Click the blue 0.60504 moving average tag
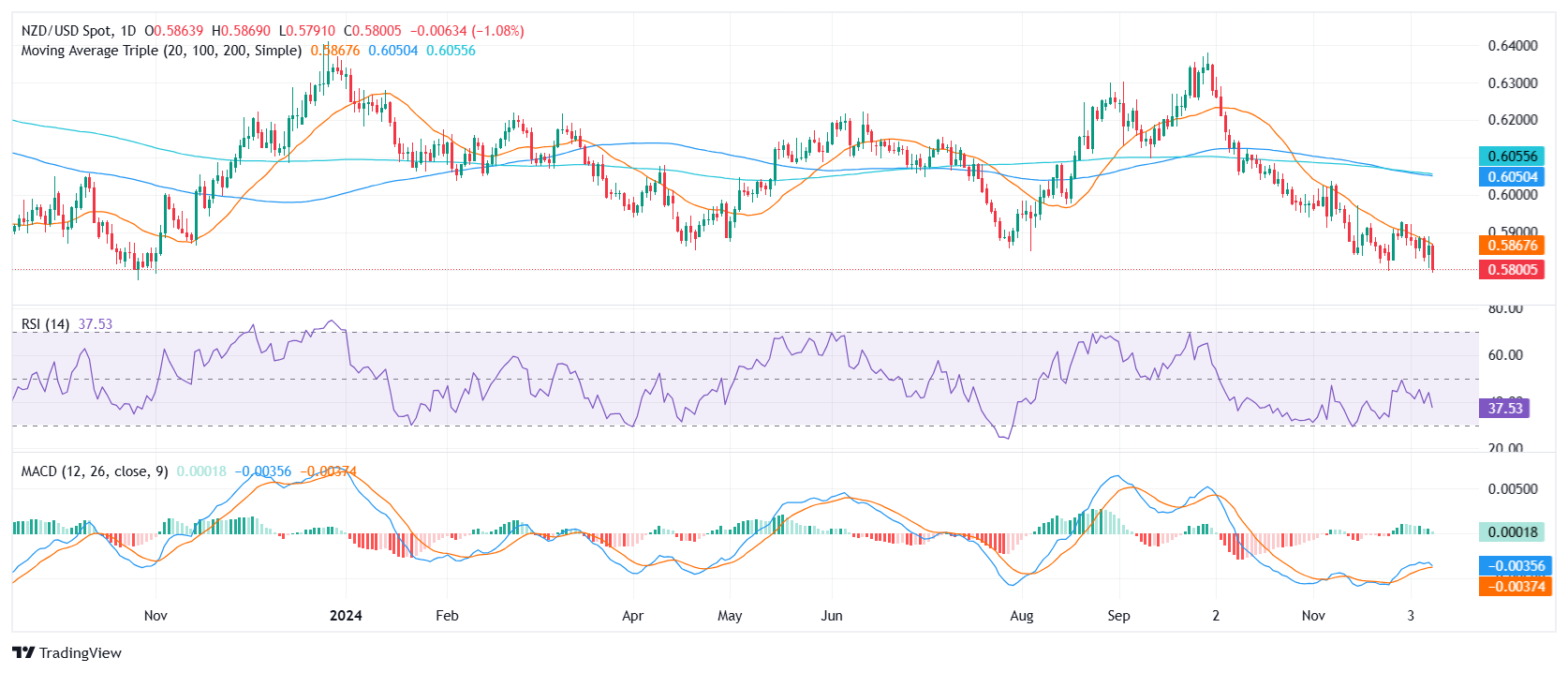The image size is (1568, 673). [x=1513, y=177]
